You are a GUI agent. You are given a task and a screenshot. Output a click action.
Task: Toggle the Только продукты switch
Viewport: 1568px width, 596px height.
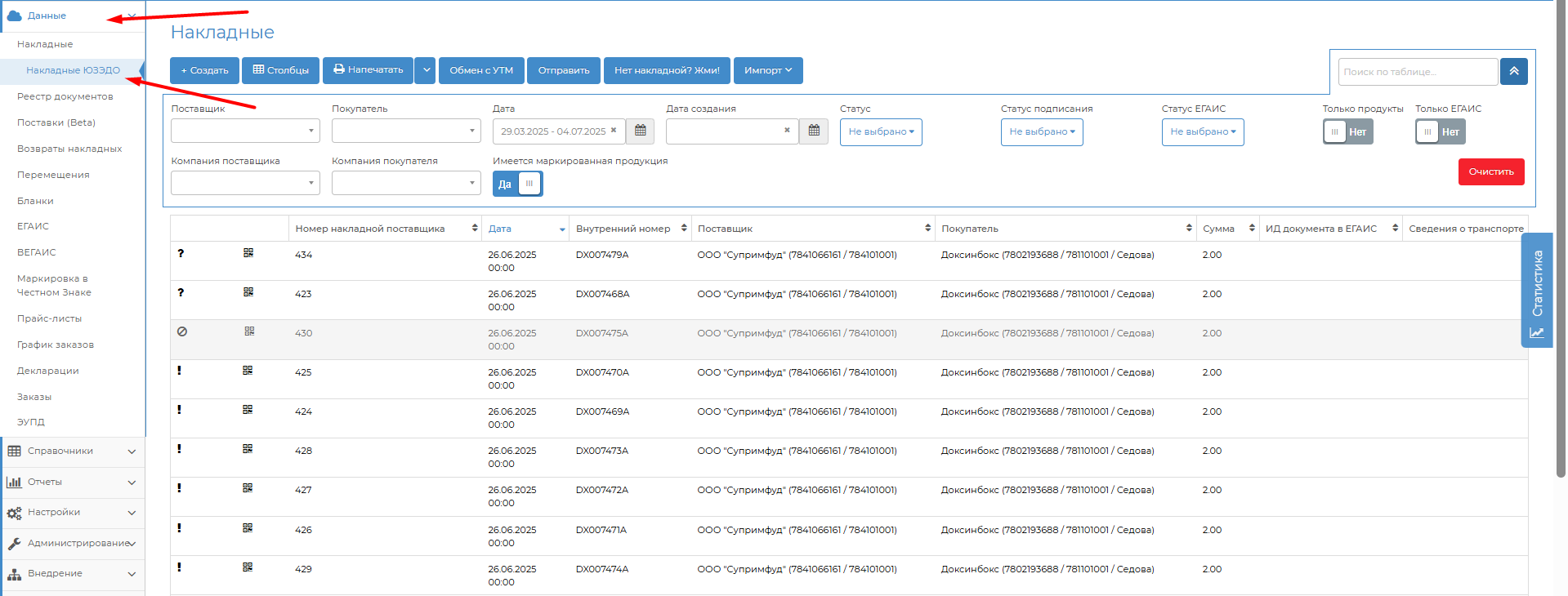(1347, 132)
